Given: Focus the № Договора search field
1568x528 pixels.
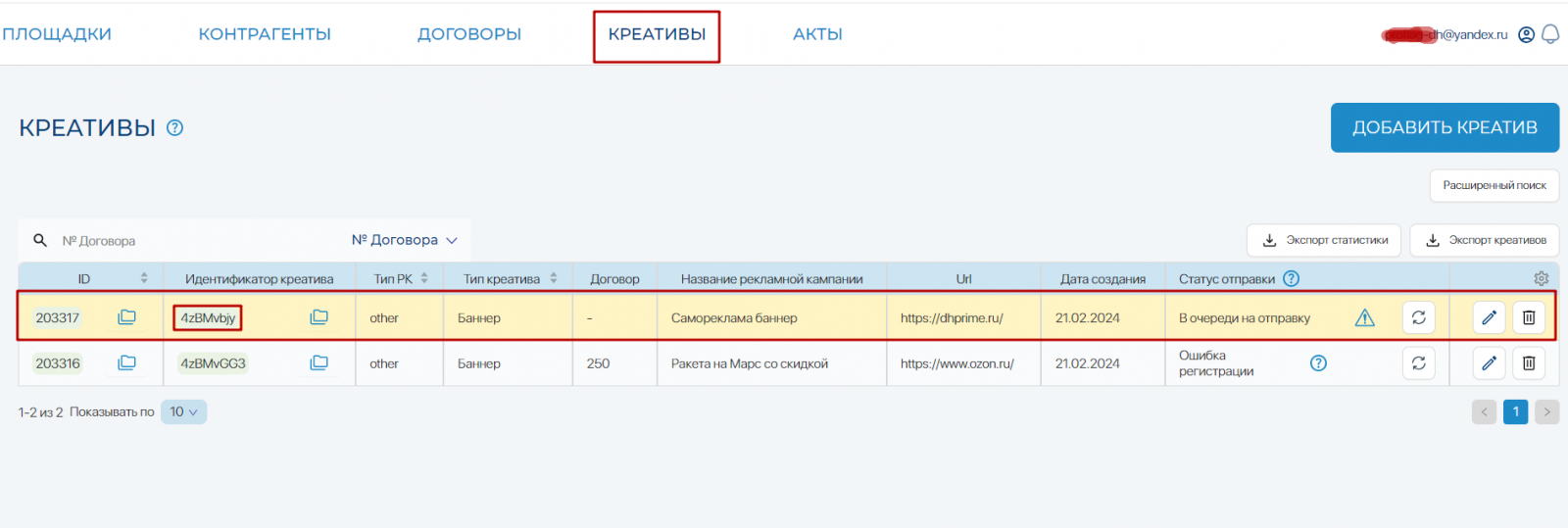Looking at the screenshot, I should point(196,241).
